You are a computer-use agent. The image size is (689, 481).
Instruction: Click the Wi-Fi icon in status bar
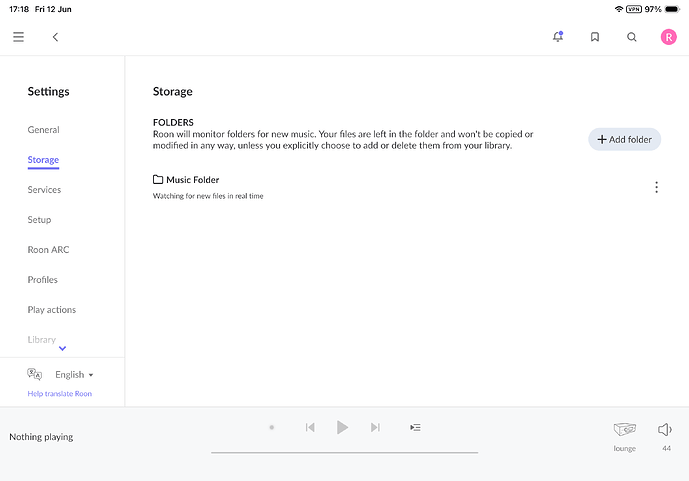[619, 9]
